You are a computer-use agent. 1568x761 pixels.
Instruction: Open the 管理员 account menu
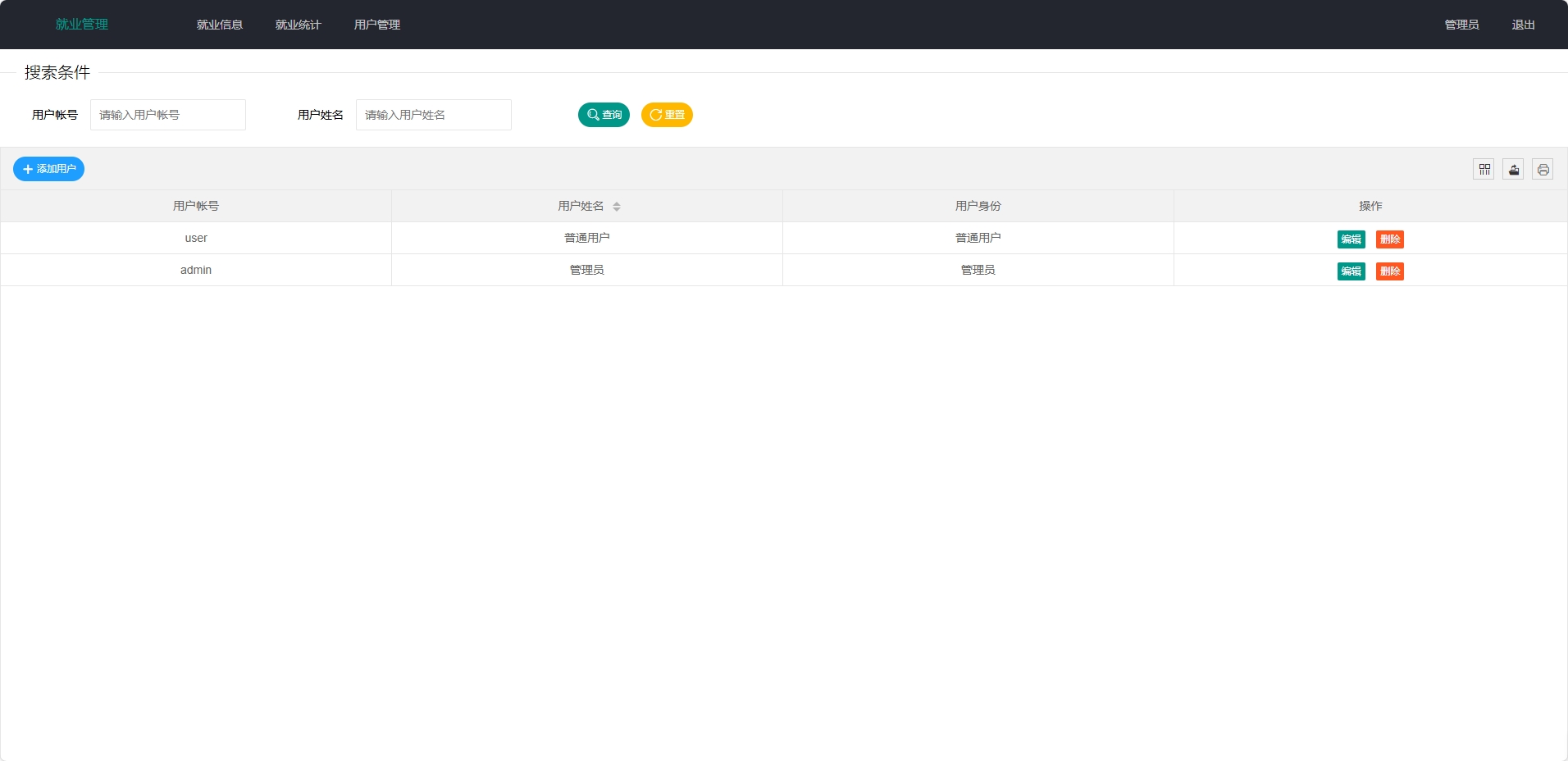(1461, 25)
